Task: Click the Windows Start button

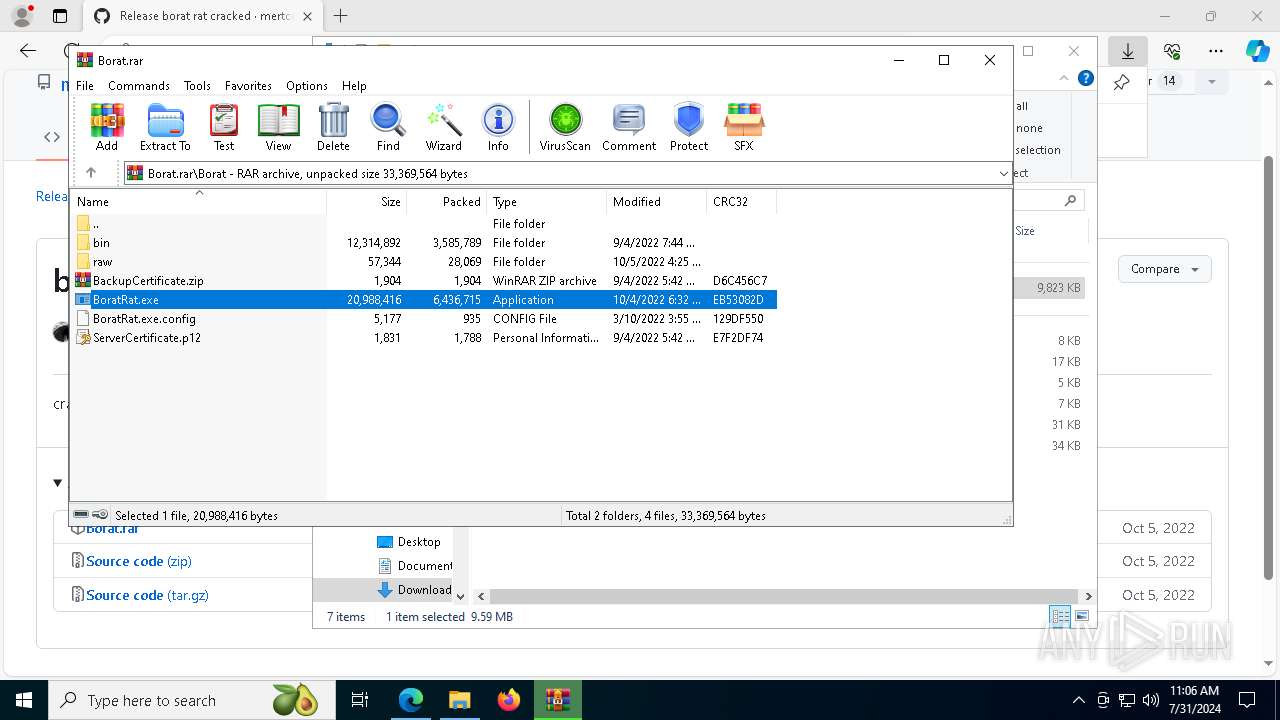Action: pyautogui.click(x=24, y=700)
